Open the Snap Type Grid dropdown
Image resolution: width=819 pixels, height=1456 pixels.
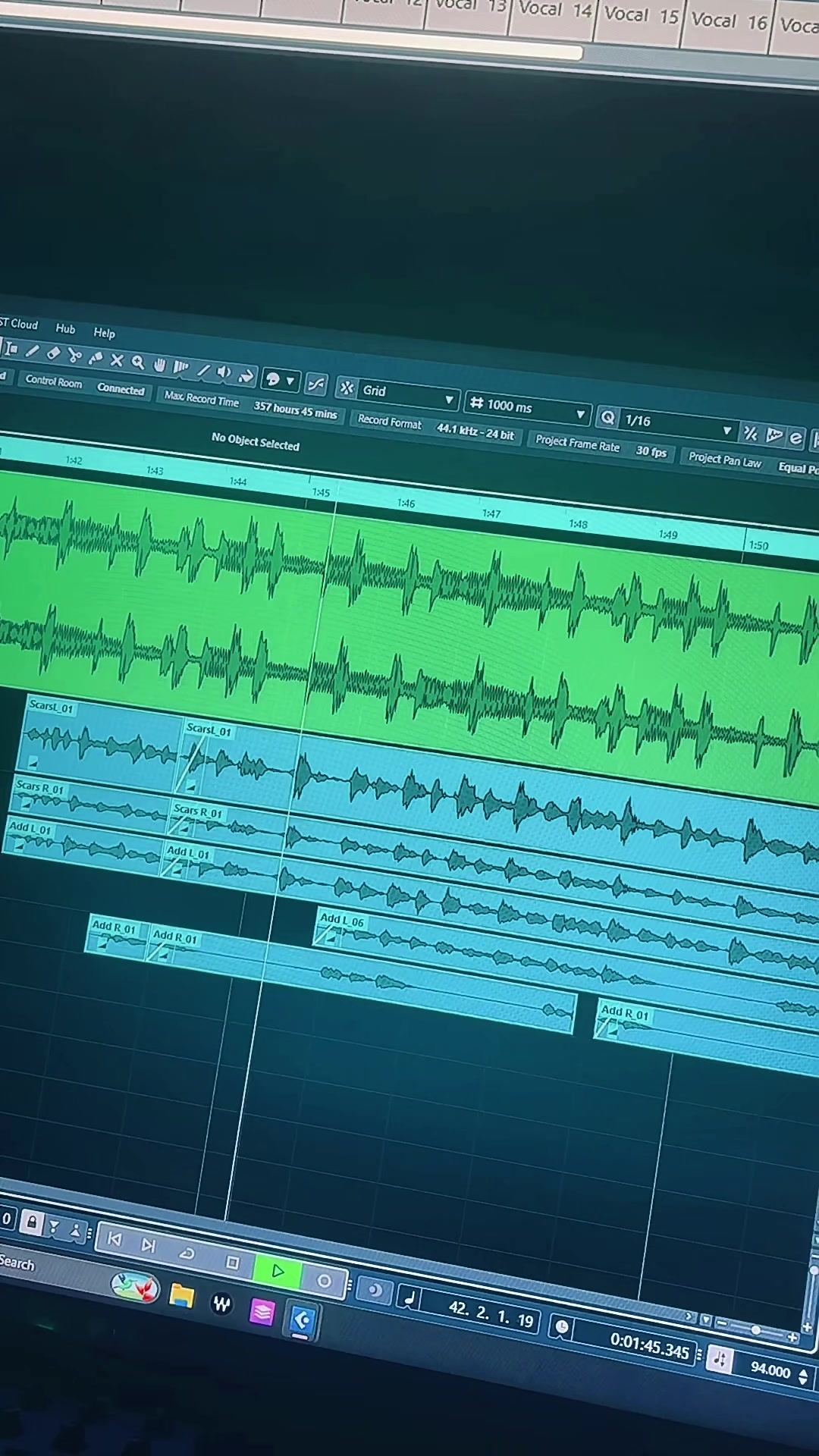(x=407, y=394)
